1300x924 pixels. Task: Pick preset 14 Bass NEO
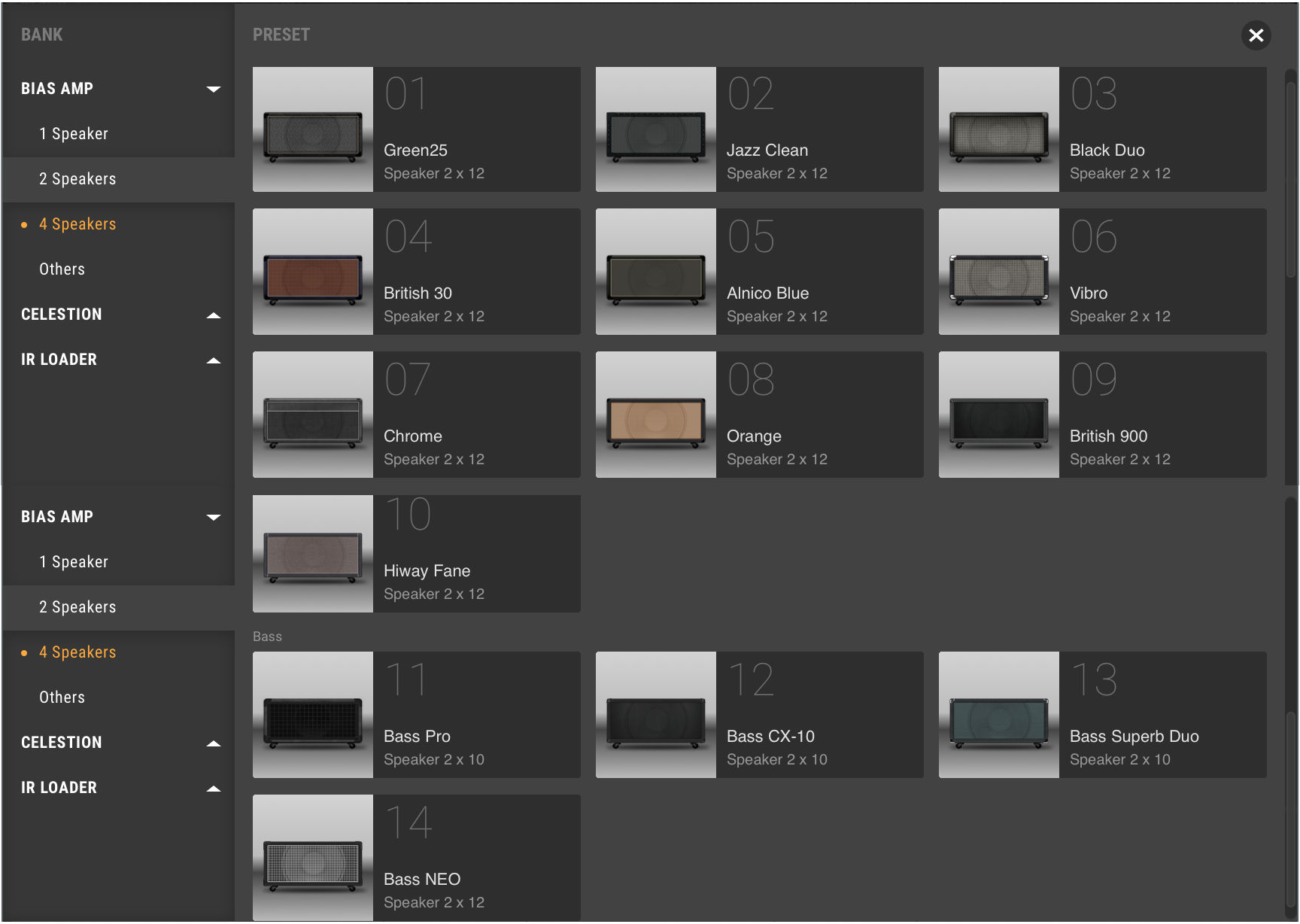(416, 858)
